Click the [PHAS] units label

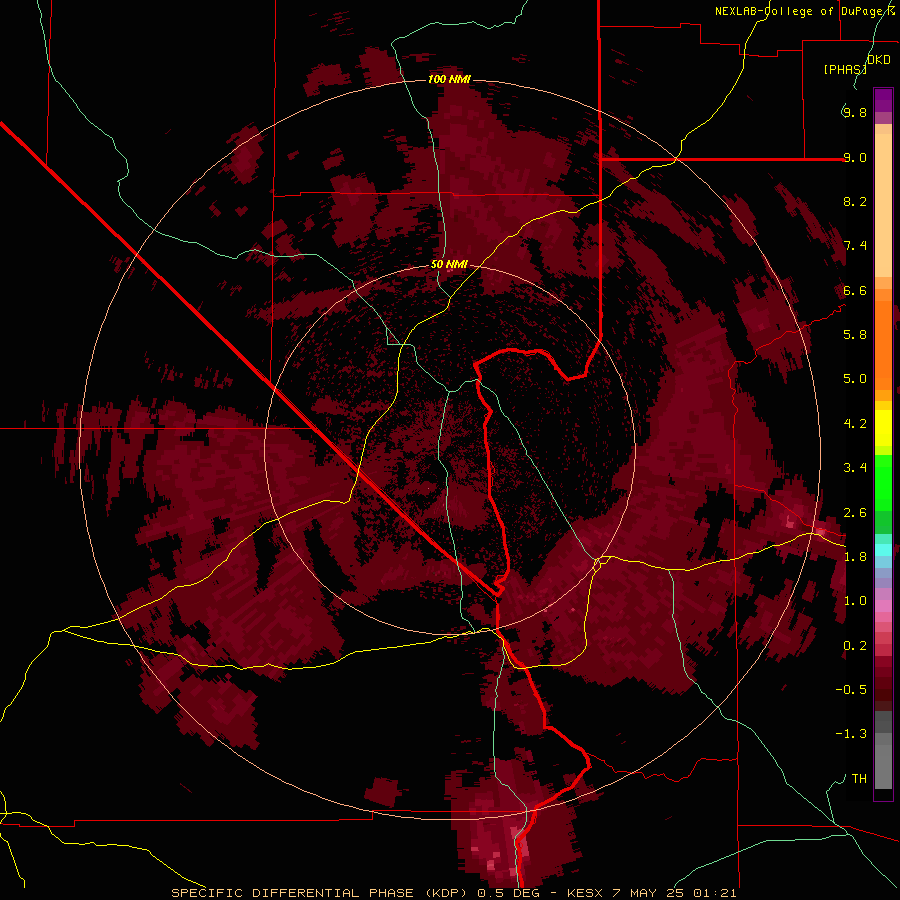845,69
